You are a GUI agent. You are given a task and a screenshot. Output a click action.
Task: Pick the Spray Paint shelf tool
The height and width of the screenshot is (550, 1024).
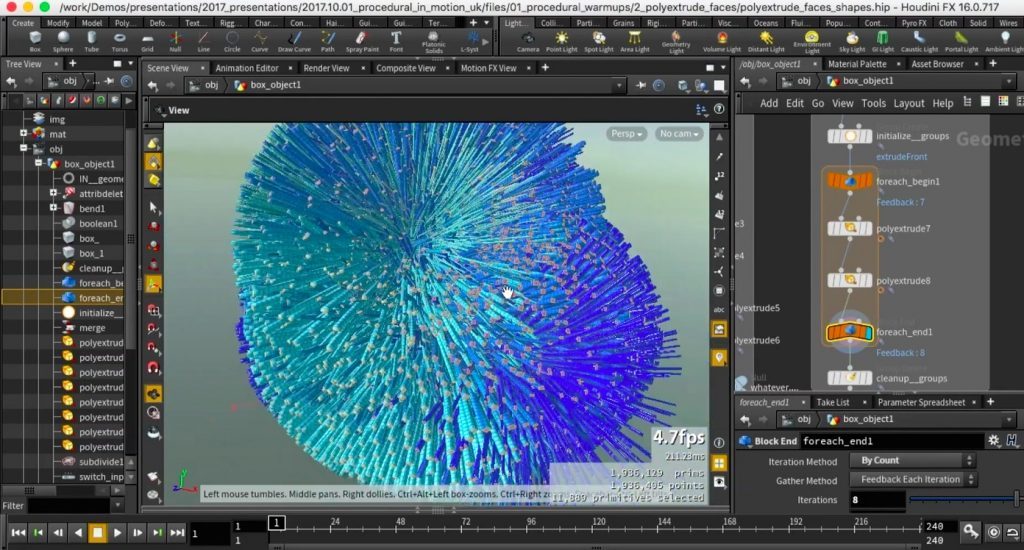pos(361,41)
